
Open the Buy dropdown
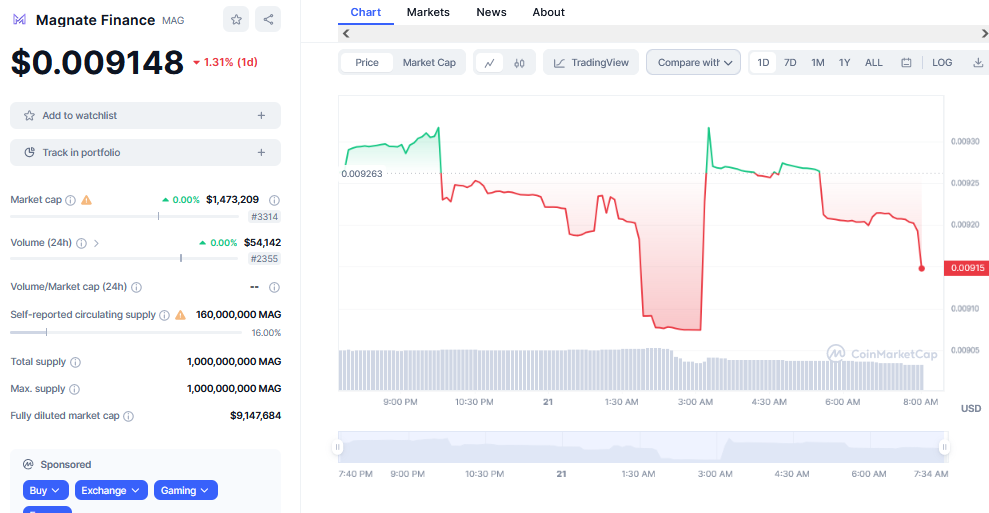pyautogui.click(x=45, y=490)
